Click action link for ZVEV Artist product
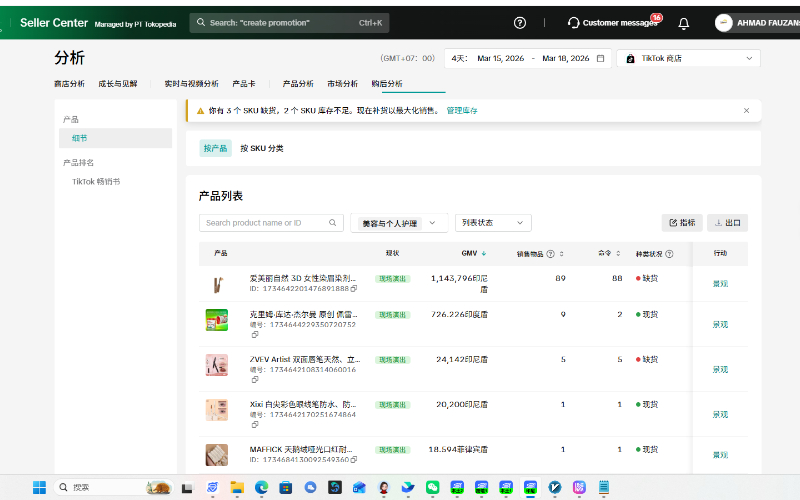The image size is (800, 500). tap(720, 369)
